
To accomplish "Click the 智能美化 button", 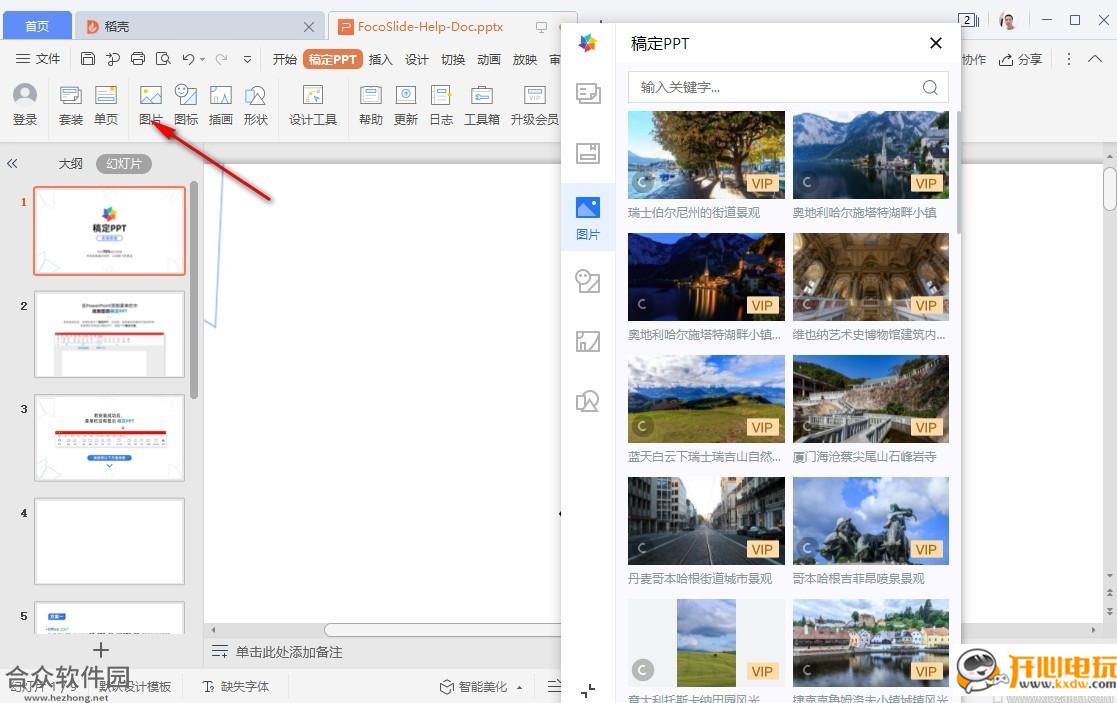I will (474, 687).
